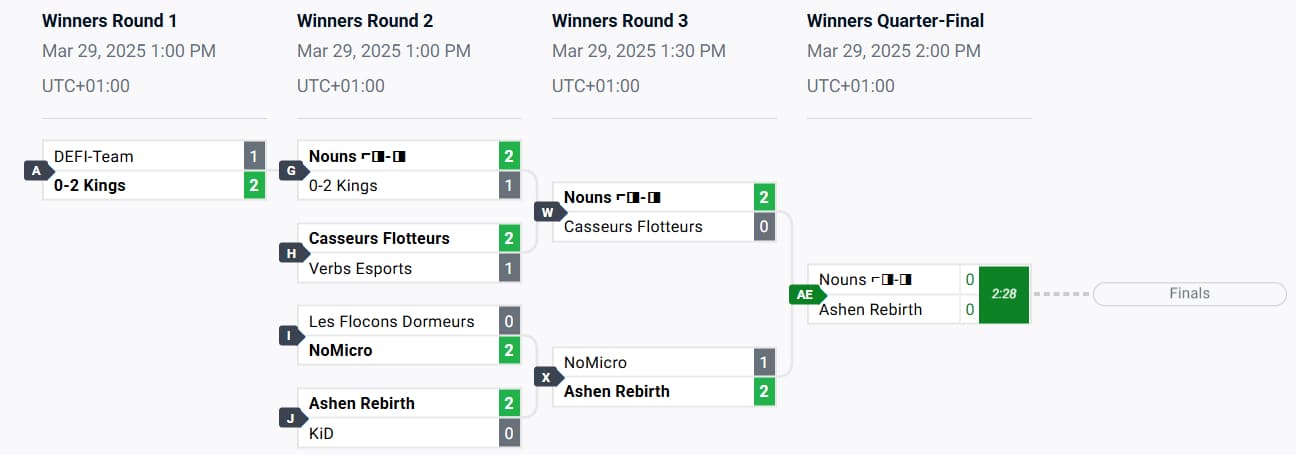
Task: Click Casseurs Flotteurs in Winners Round 3
Action: coord(633,227)
